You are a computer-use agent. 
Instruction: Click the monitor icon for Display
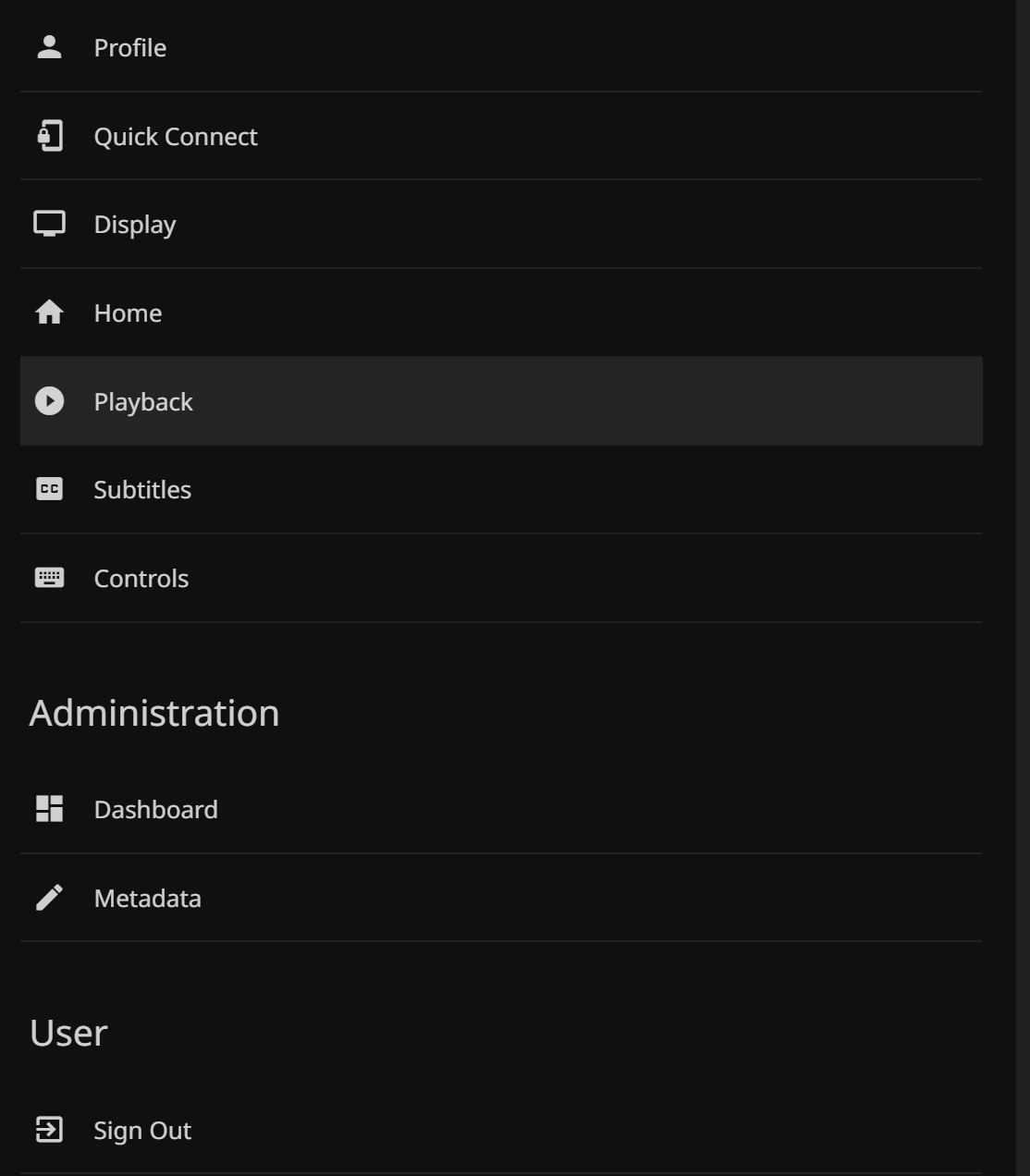point(49,225)
